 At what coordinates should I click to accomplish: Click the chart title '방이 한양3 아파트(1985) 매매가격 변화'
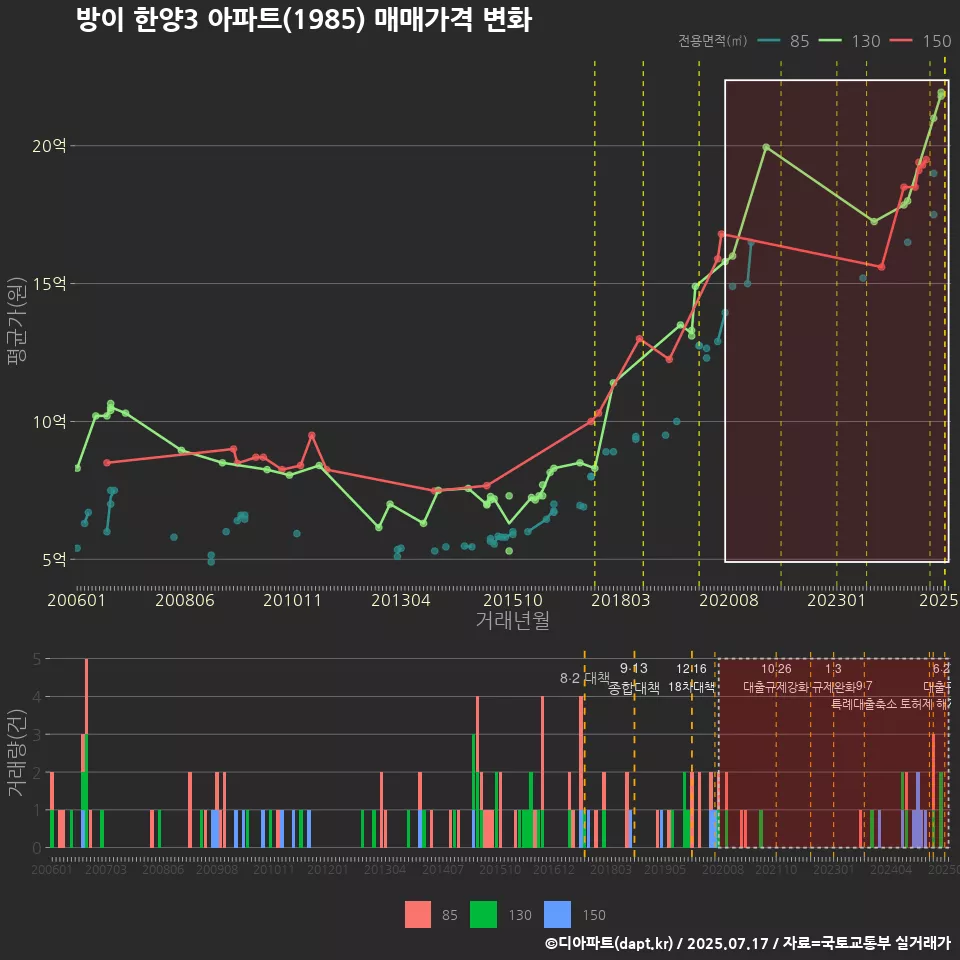pyautogui.click(x=304, y=20)
